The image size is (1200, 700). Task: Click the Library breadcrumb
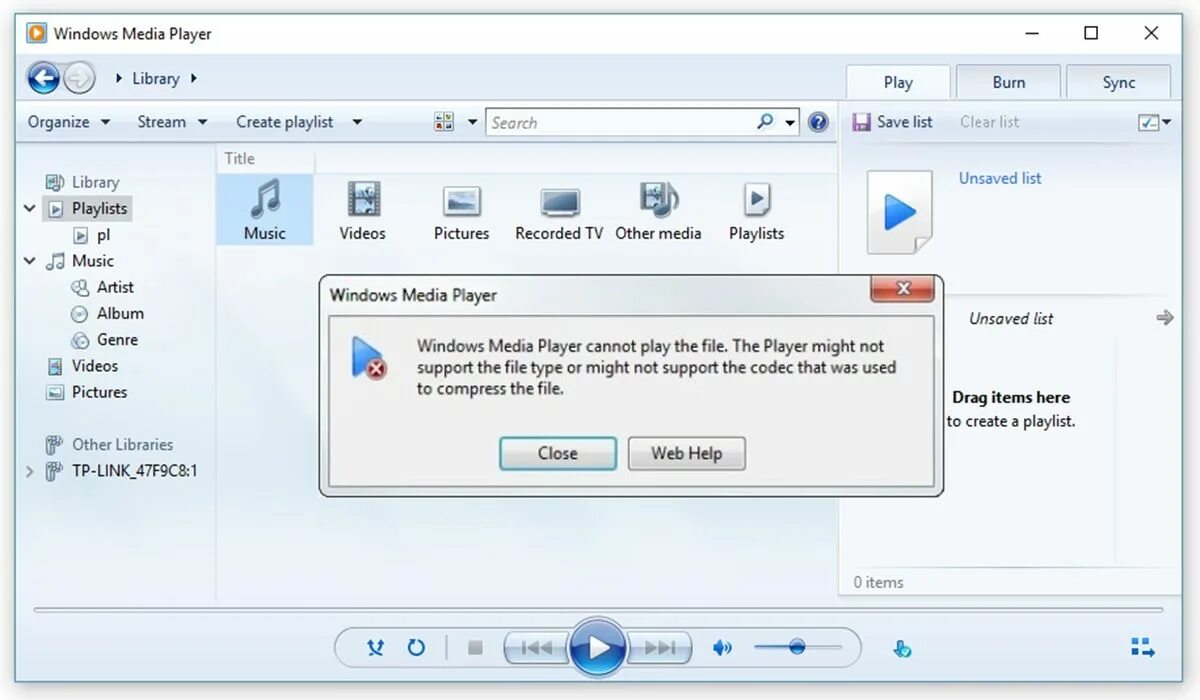coord(156,78)
